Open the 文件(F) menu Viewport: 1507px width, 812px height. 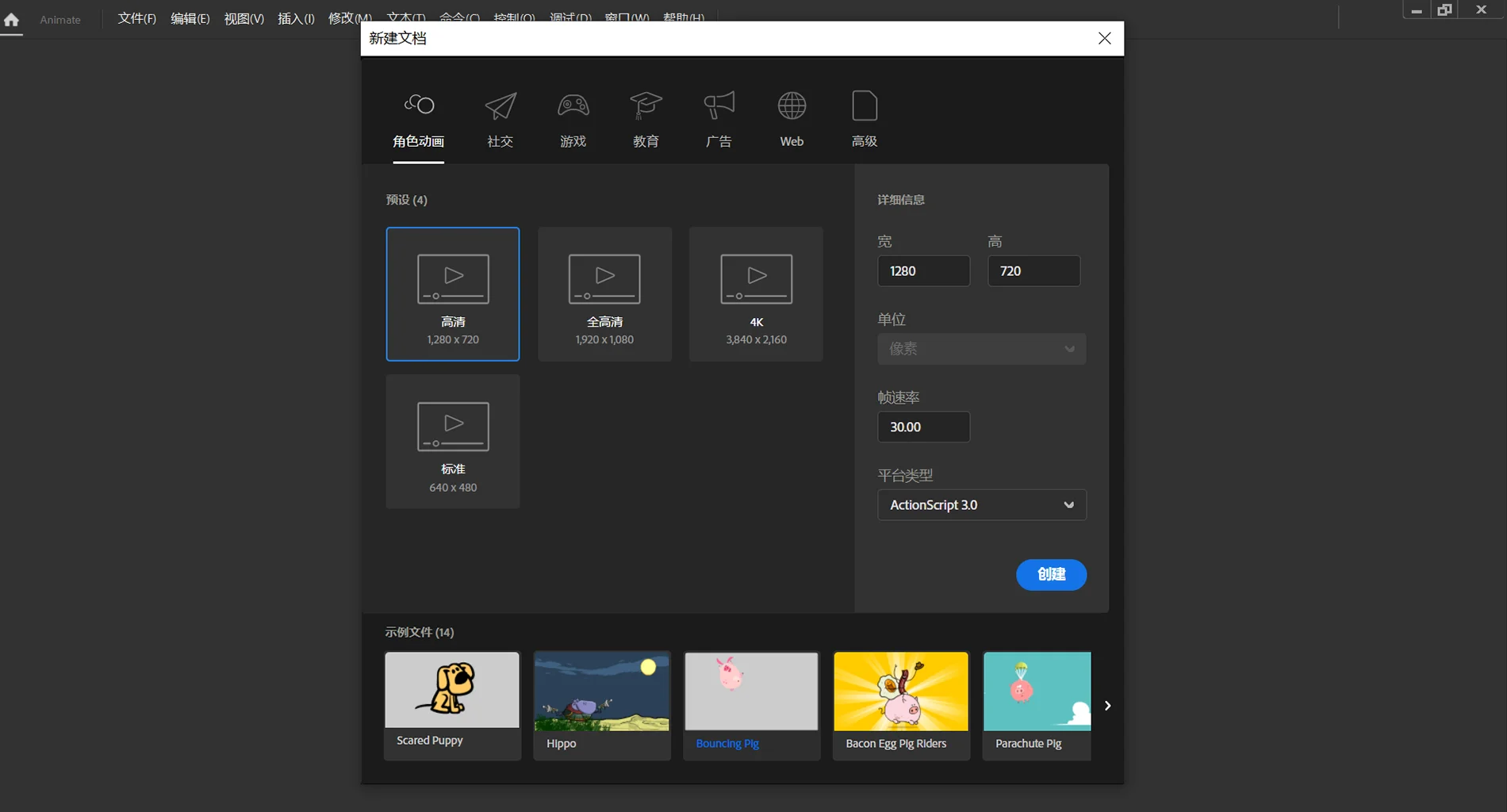[x=136, y=18]
